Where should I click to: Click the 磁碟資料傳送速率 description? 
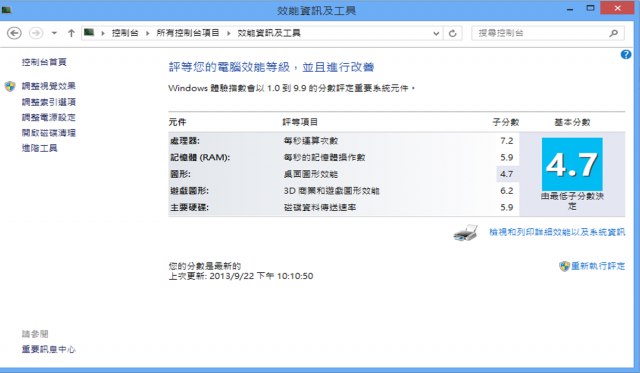320,208
